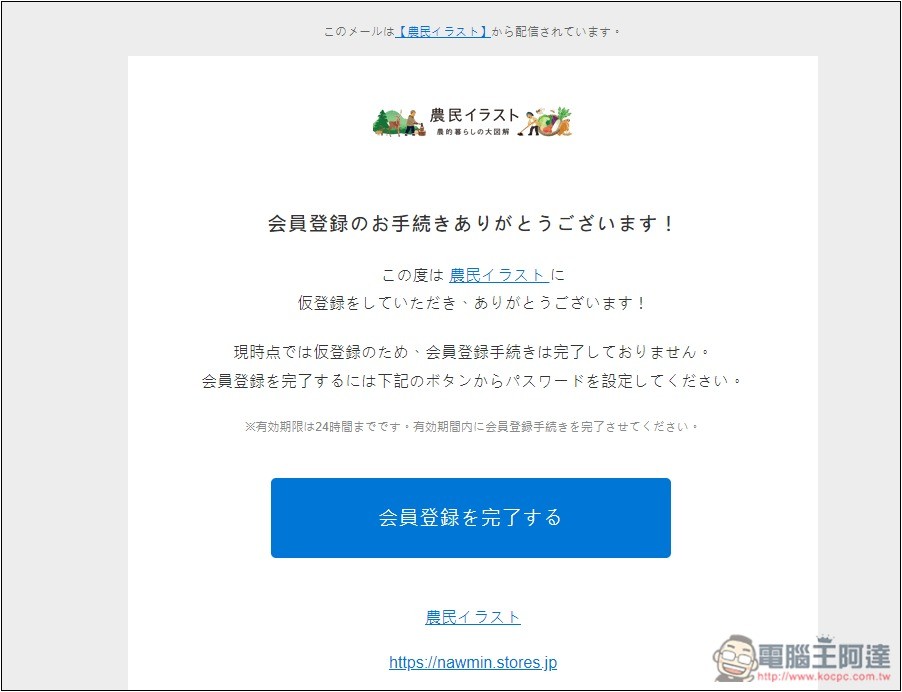Viewport: 902px width, 692px height.
Task: Click the 農民イラスト logo title text
Action: [475, 115]
